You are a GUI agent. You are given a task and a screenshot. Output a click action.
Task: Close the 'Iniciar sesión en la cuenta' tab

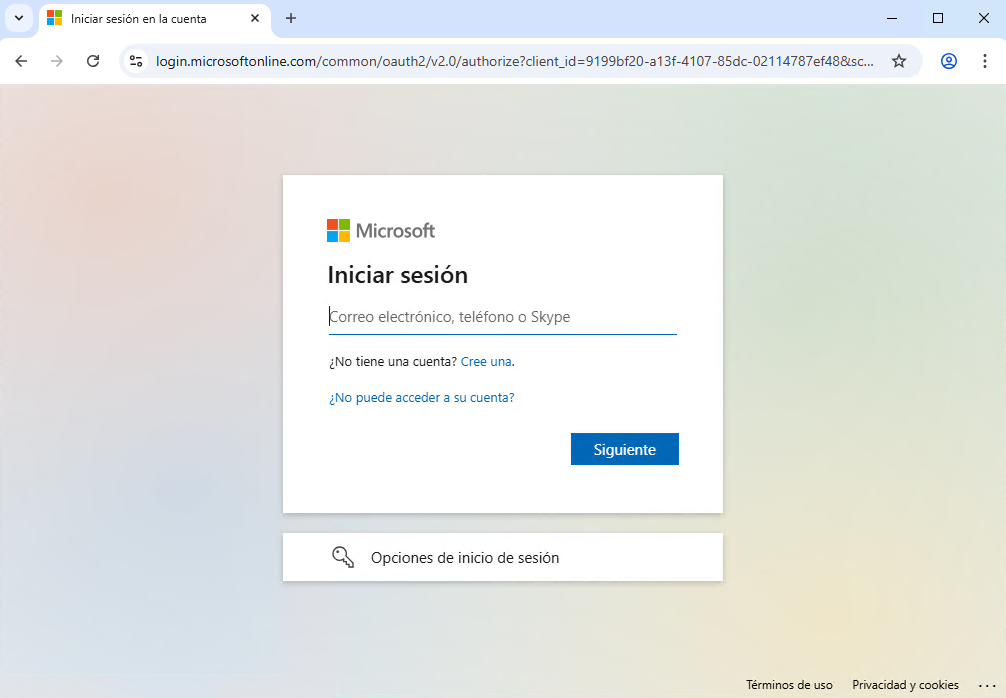(x=255, y=18)
